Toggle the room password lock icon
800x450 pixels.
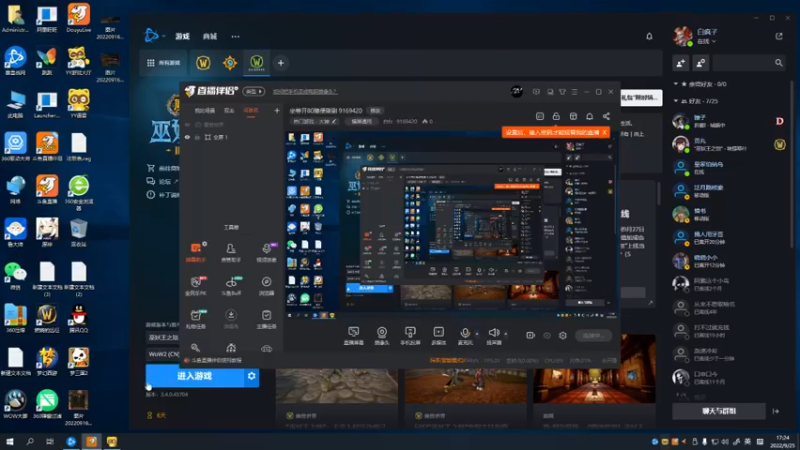(x=556, y=116)
